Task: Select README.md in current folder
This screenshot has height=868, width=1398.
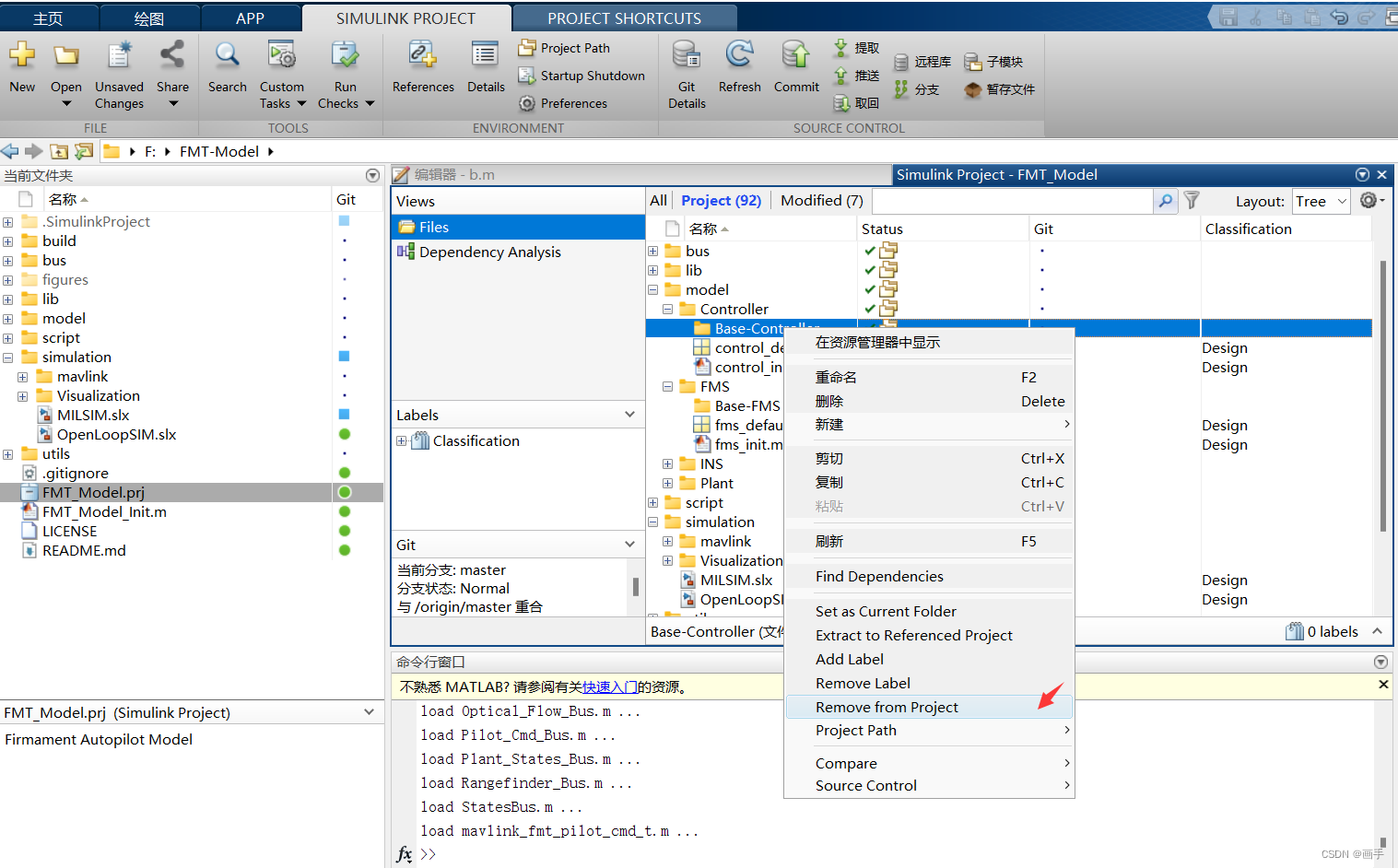Action: 84,551
